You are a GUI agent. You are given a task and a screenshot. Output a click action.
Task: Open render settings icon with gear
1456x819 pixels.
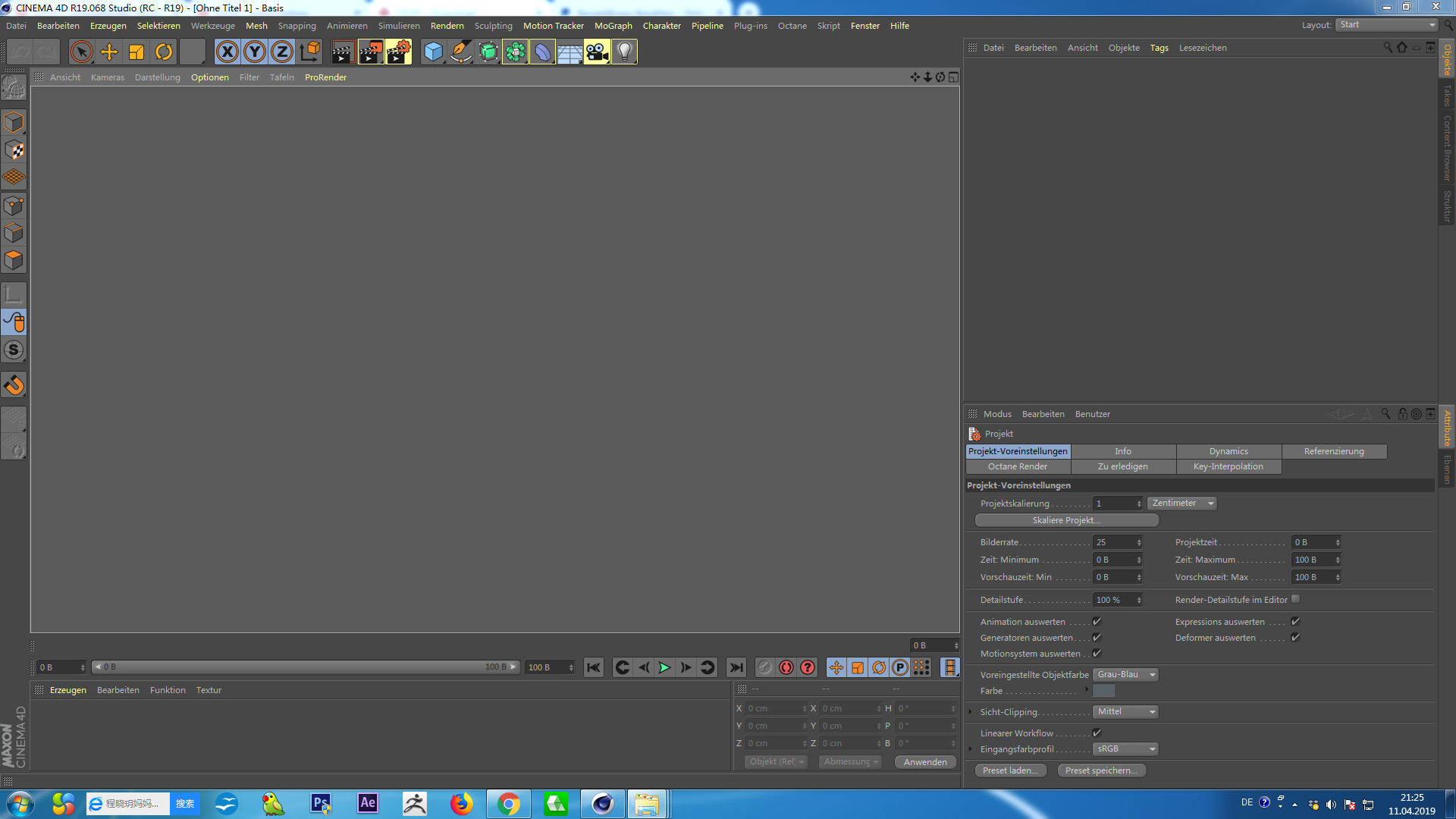click(398, 52)
